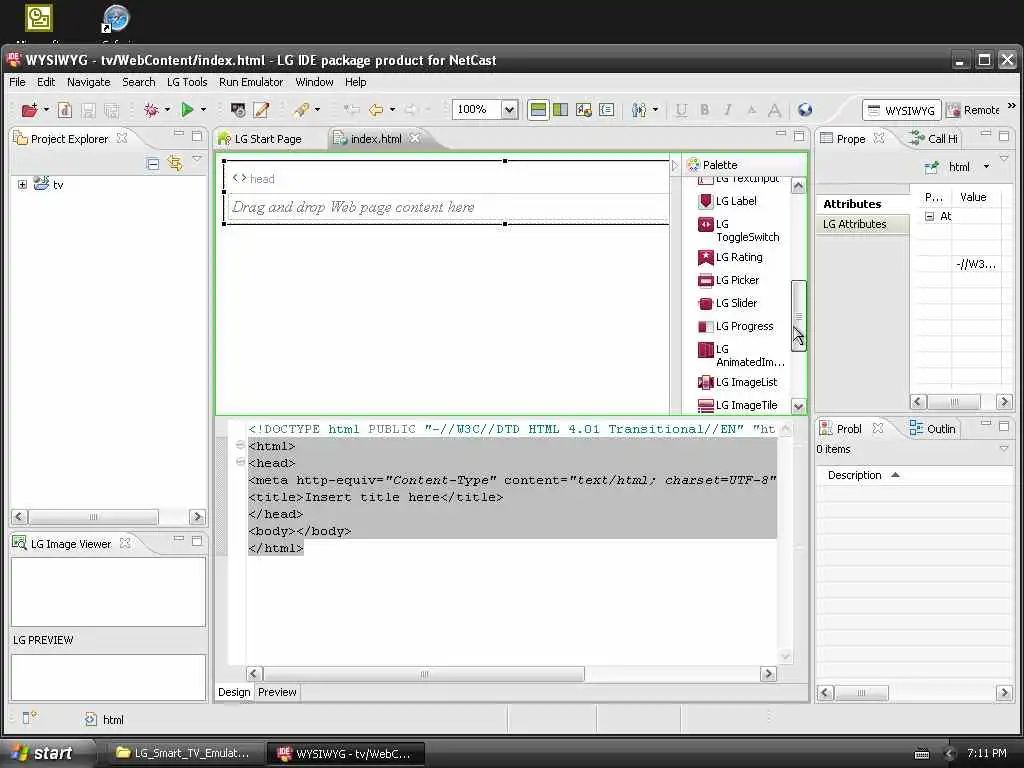Open the zoom percentage dropdown
The image size is (1024, 768).
coord(509,110)
